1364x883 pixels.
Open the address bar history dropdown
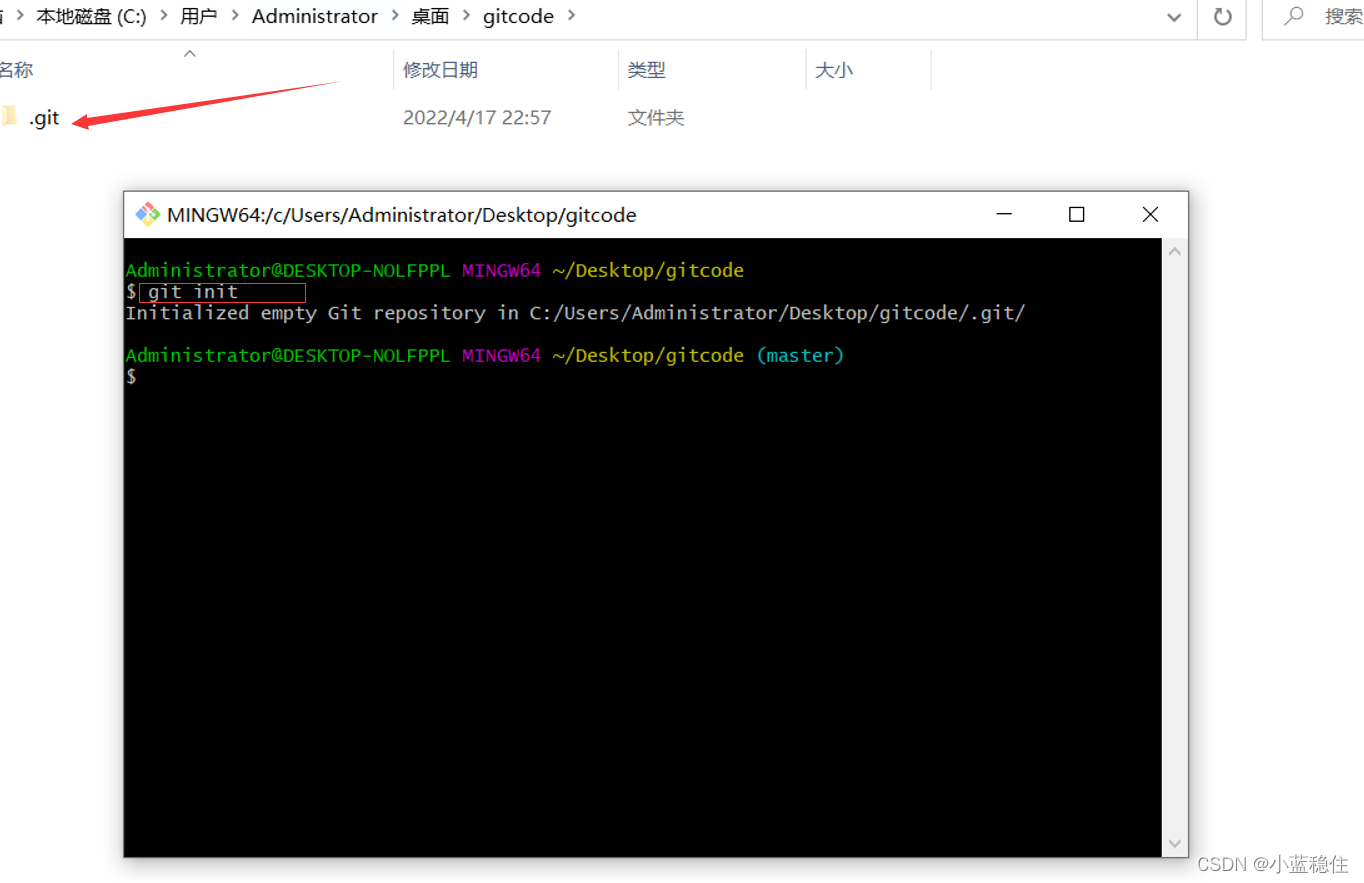coord(1175,17)
